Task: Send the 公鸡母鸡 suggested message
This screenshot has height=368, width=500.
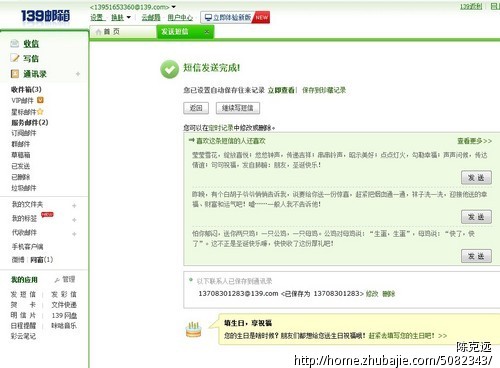Action: [476, 256]
